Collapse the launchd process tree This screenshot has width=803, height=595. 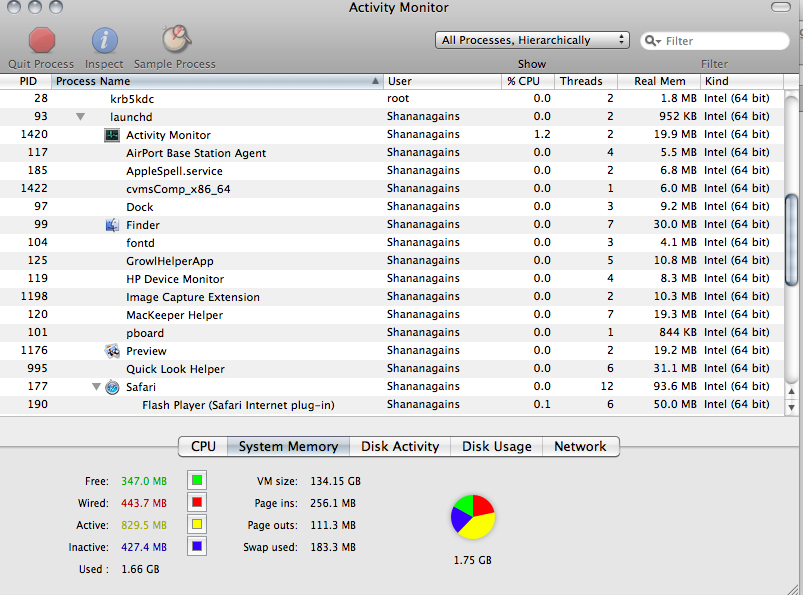80,117
